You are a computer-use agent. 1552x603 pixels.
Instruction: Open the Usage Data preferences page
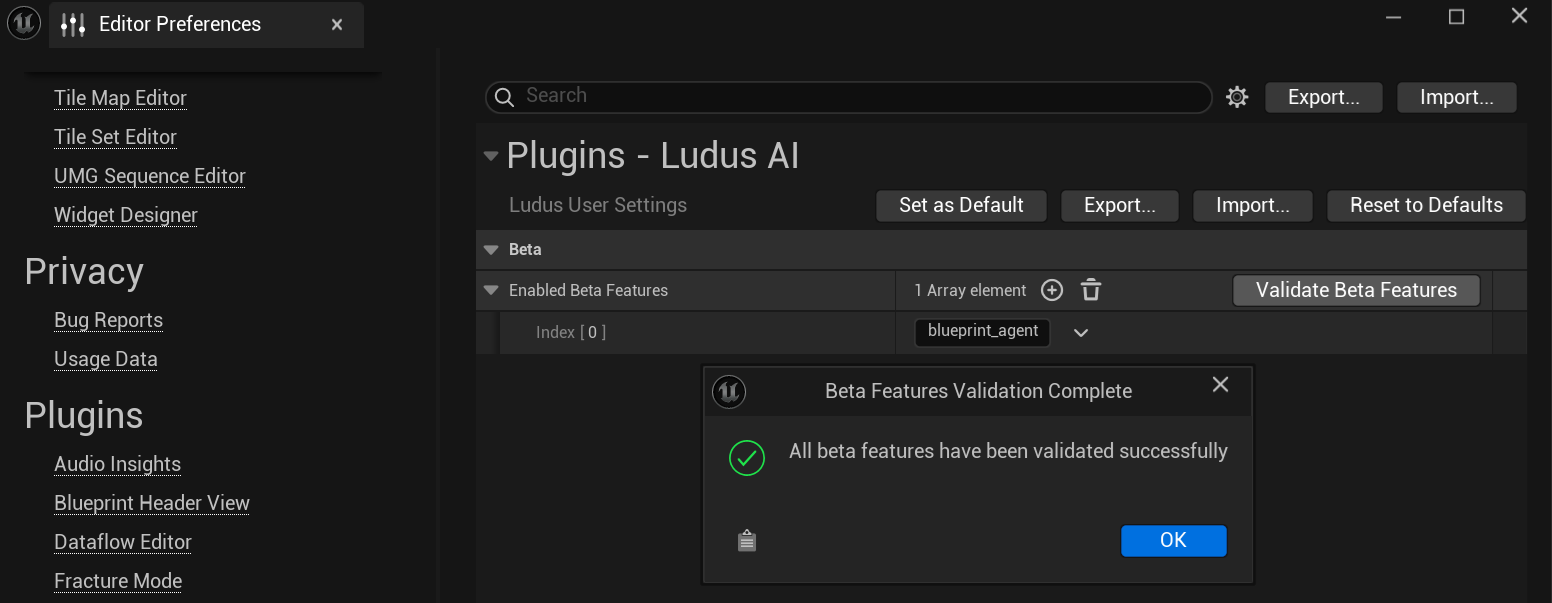click(105, 358)
